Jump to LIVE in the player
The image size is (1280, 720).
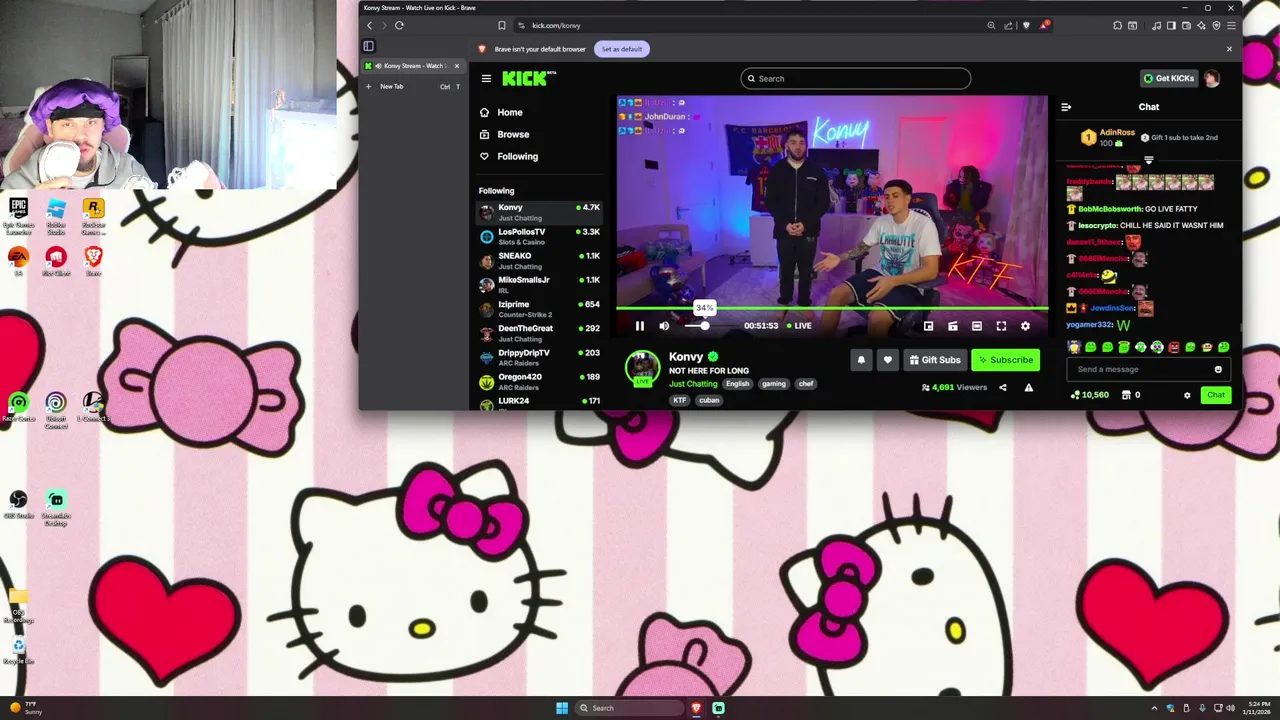[799, 326]
